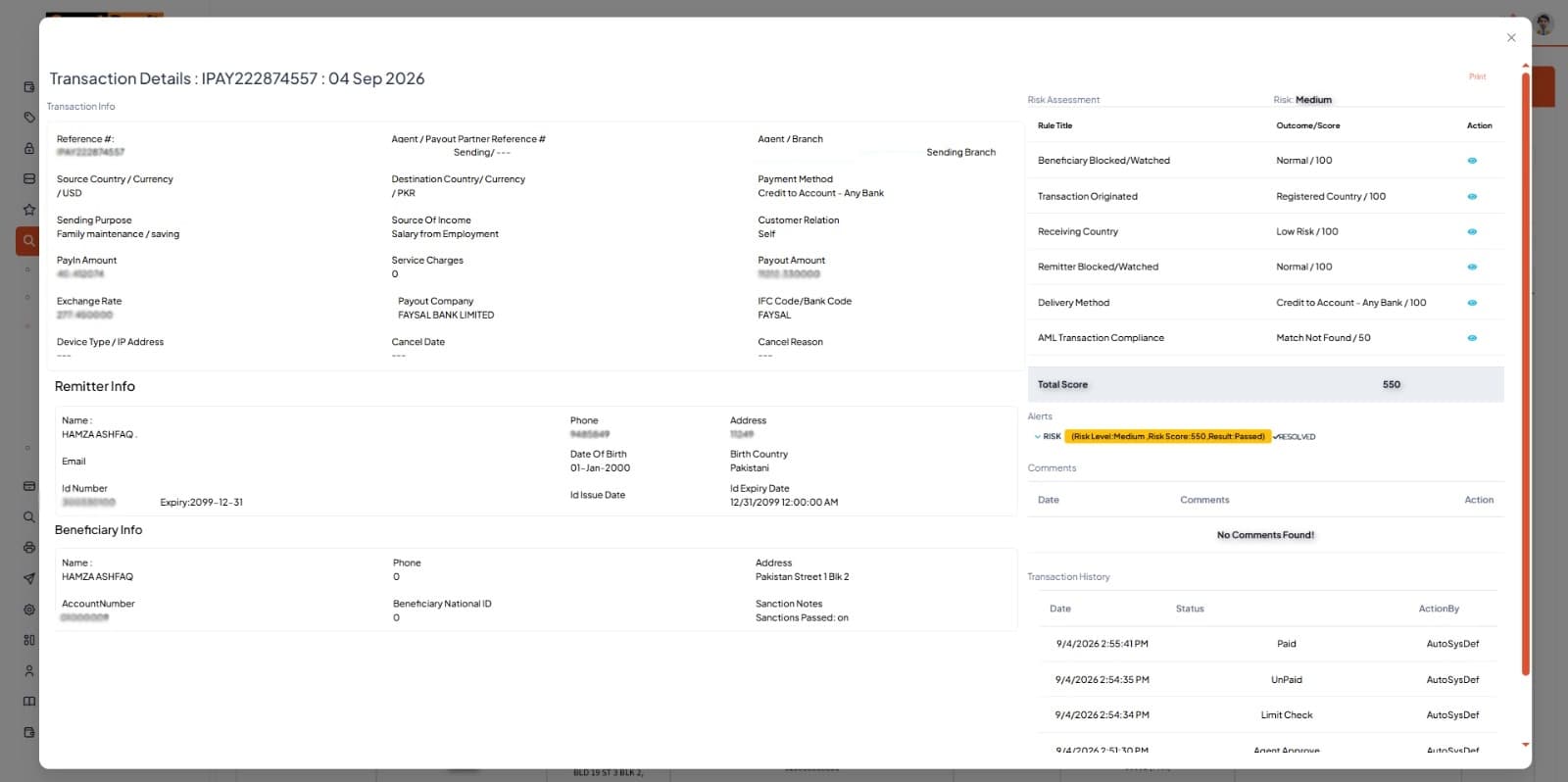Click the 'RESOLVED' alert status text
Viewport: 1568px width, 782px height.
click(x=1297, y=437)
